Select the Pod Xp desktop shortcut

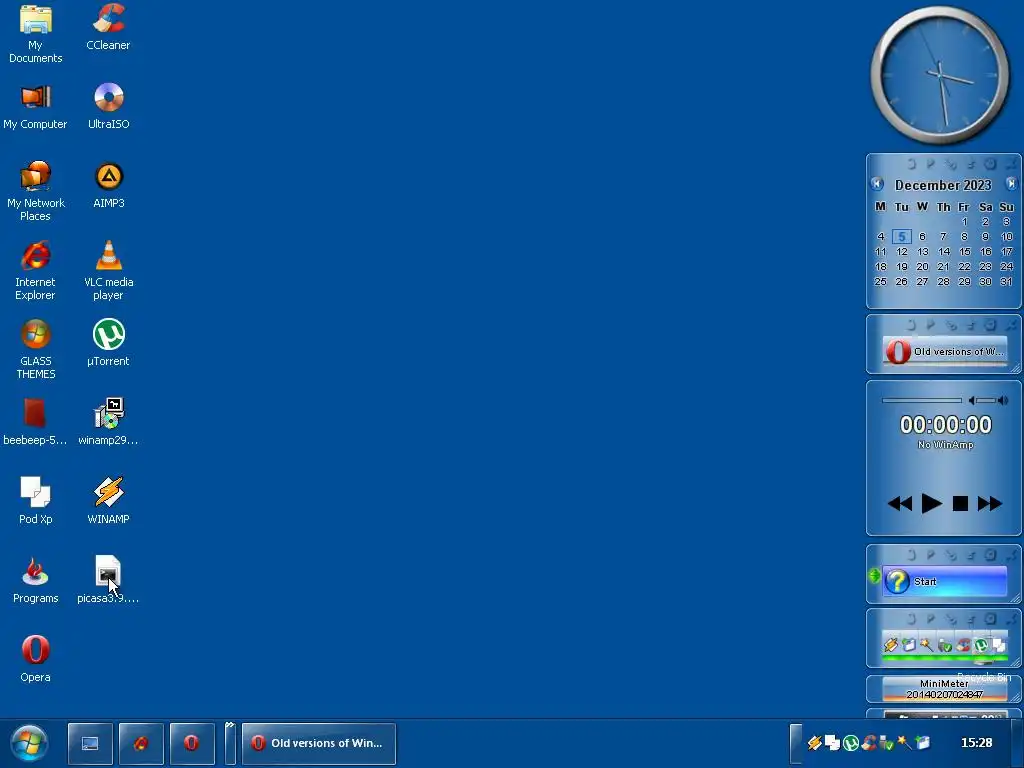click(x=35, y=502)
